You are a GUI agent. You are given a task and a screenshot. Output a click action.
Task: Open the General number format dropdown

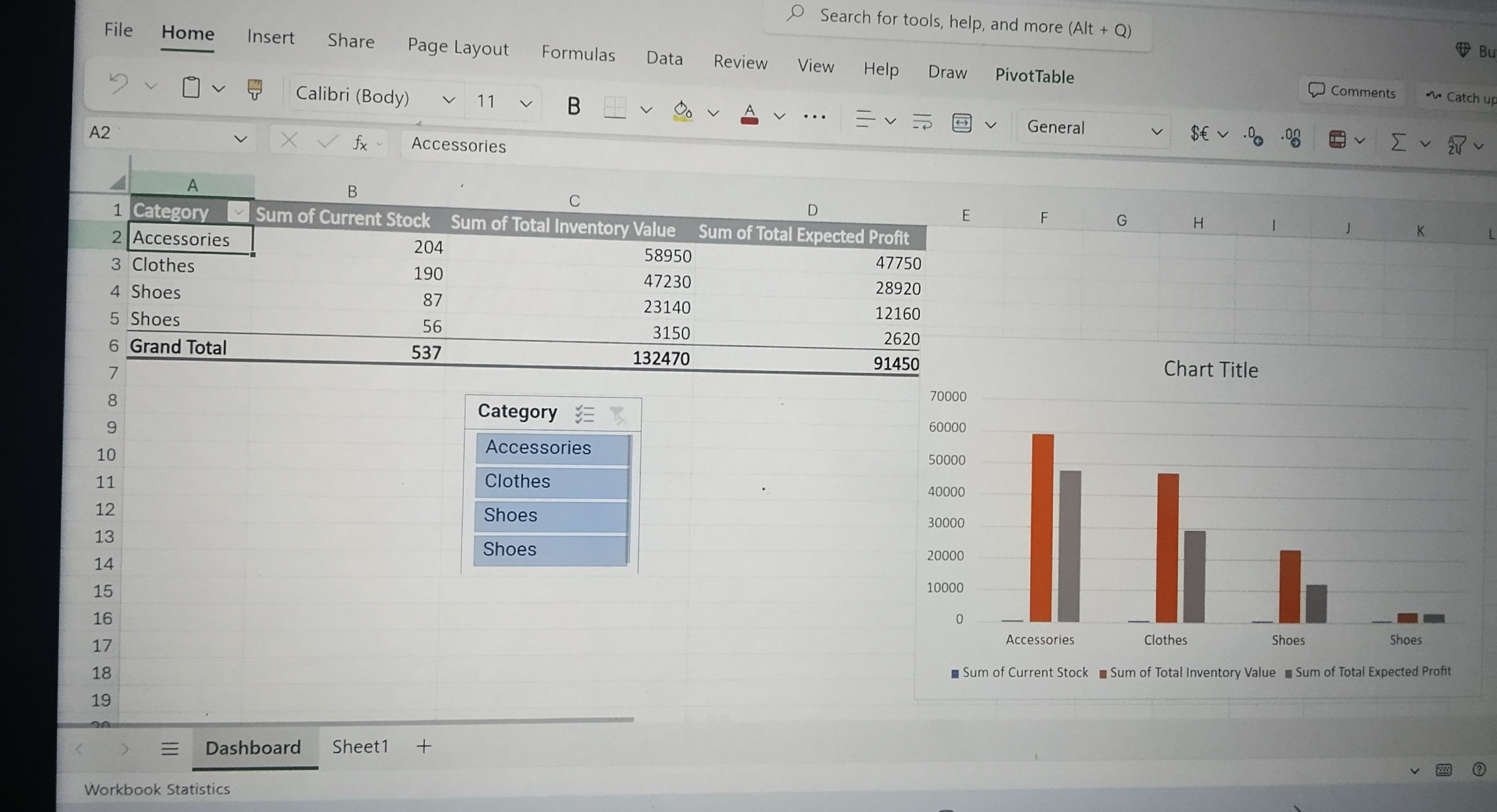tap(1156, 132)
